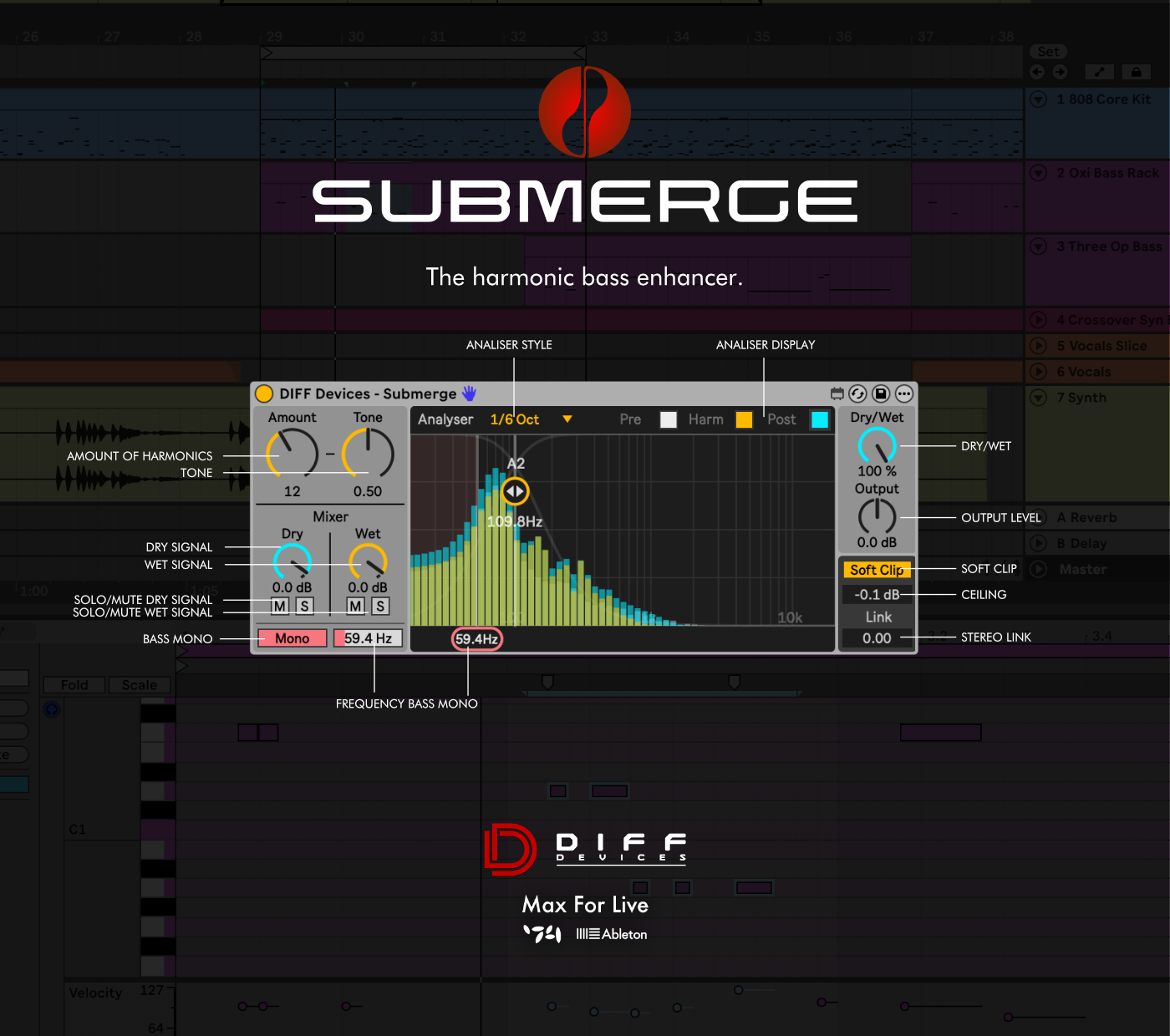Click the Dry/Wet knob
Screen dimensions: 1170x1036
877,446
